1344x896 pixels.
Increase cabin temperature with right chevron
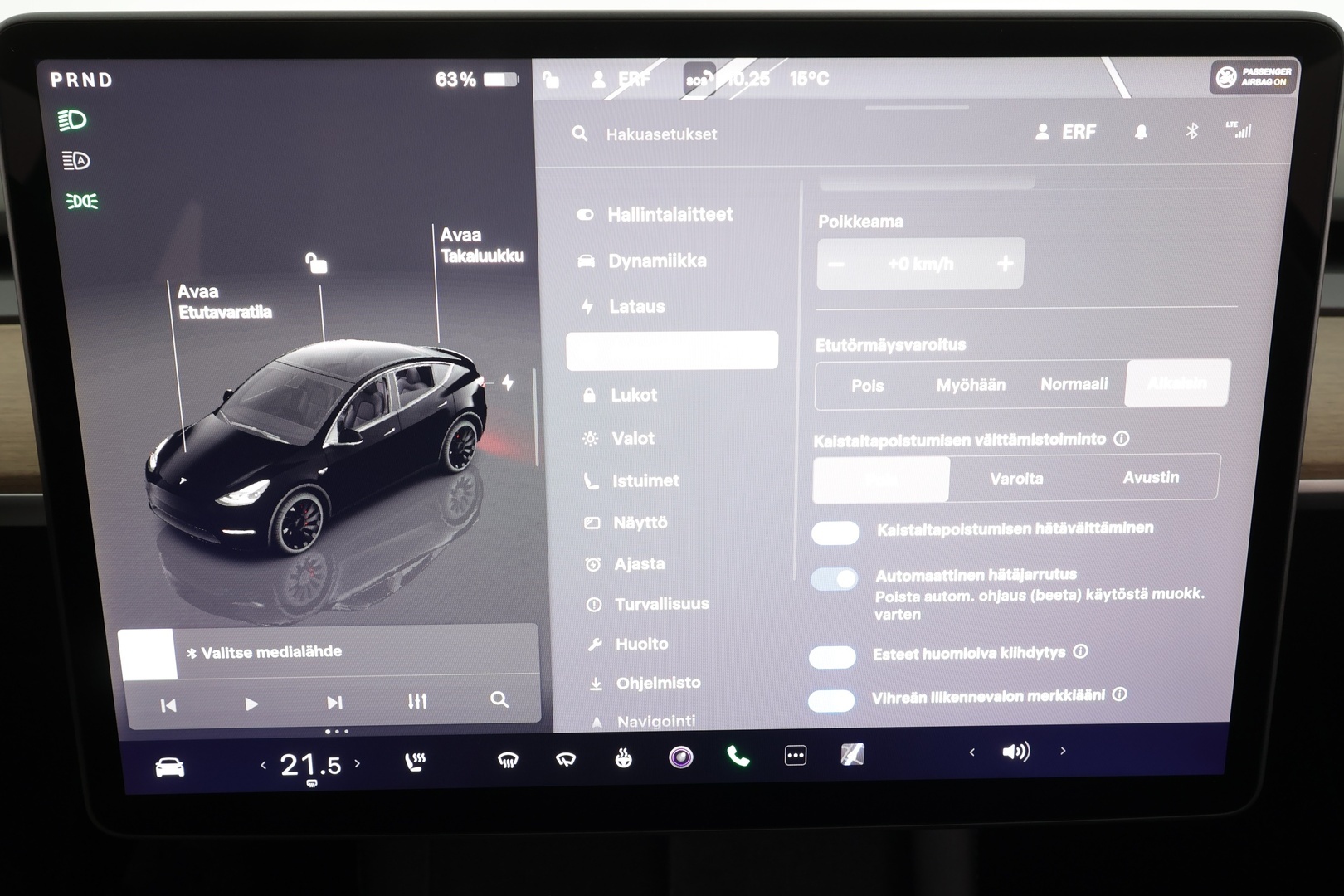coord(358,765)
